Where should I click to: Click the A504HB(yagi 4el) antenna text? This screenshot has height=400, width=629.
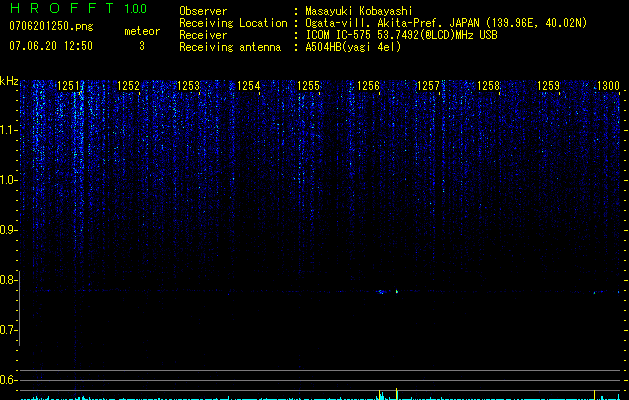click(x=353, y=47)
